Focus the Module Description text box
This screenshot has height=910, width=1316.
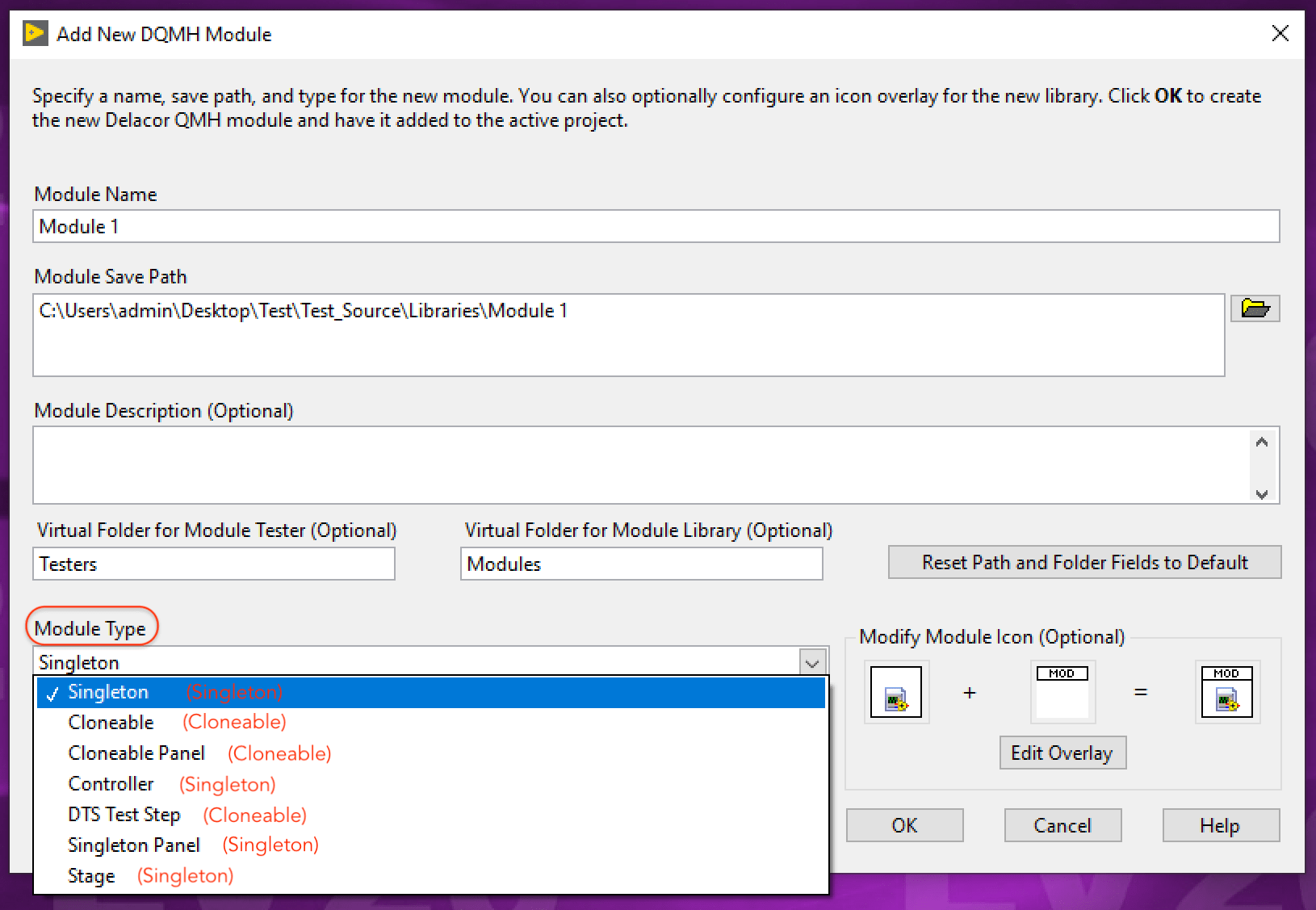tap(642, 465)
